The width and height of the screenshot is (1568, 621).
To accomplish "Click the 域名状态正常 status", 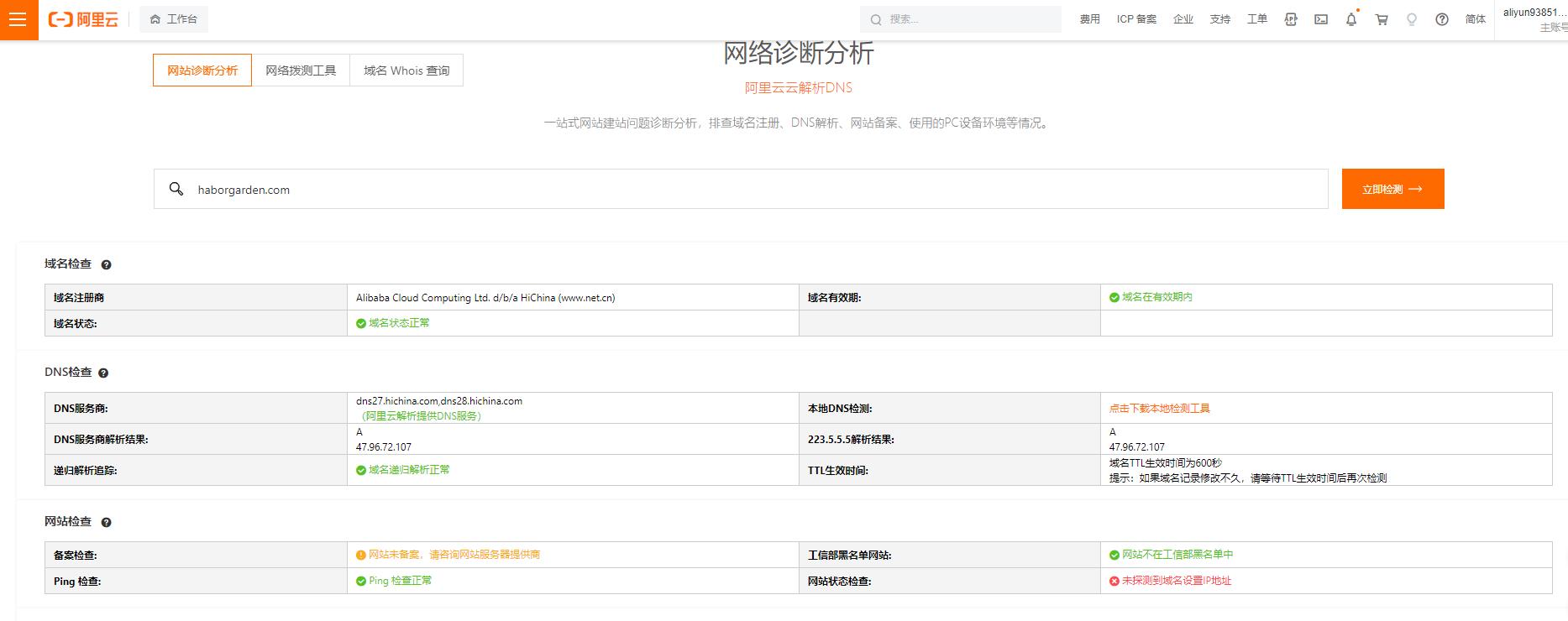I will tap(393, 323).
